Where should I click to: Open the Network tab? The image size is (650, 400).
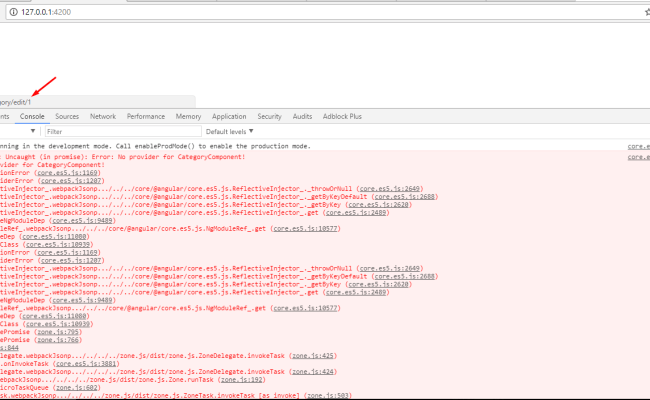pos(103,116)
